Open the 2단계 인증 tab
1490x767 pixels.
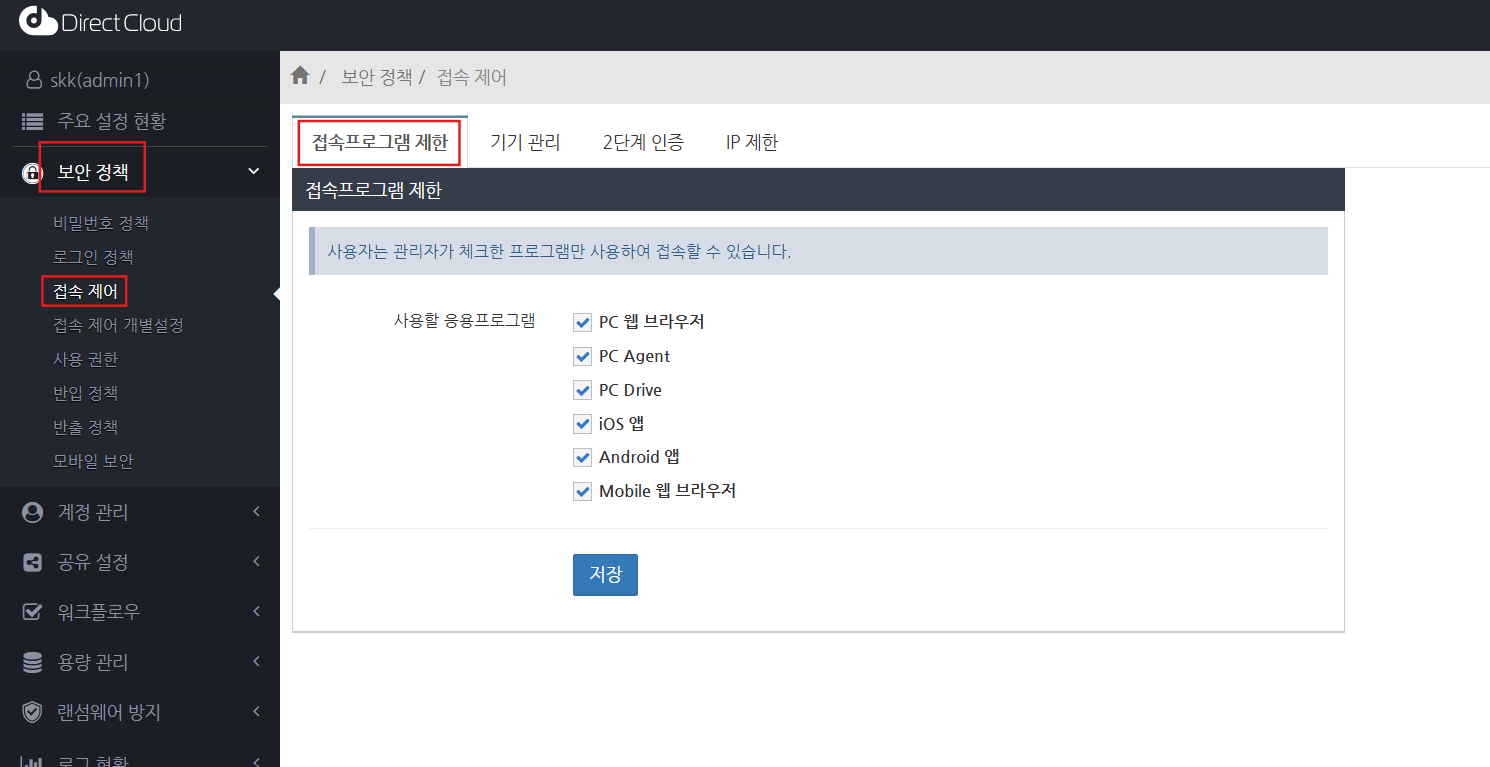pos(643,142)
